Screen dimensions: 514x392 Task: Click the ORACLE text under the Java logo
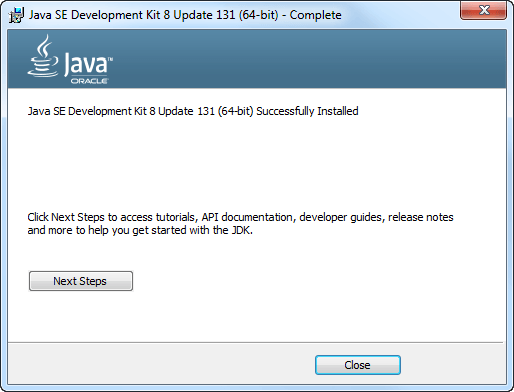coord(89,81)
